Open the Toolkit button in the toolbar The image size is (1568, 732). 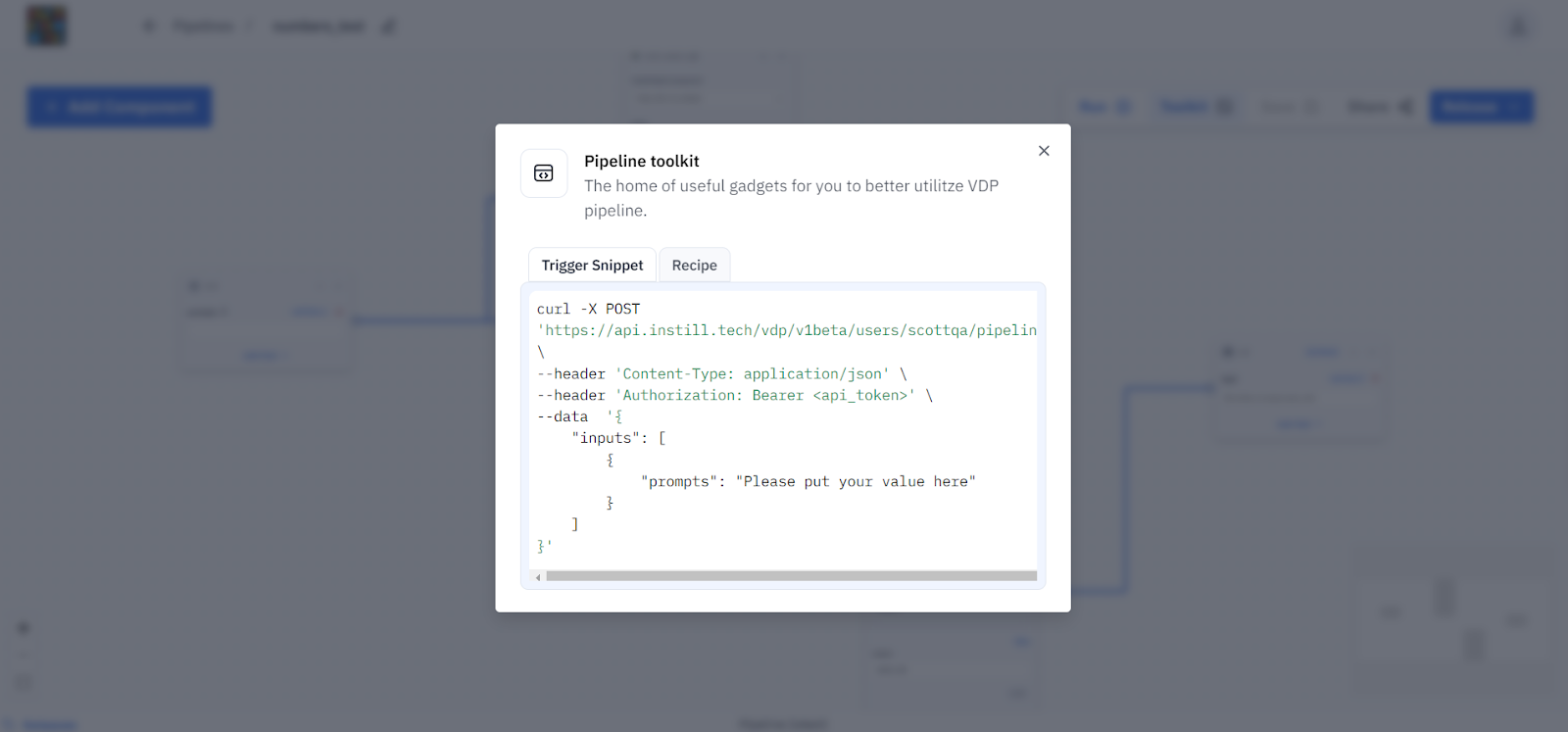[1197, 107]
